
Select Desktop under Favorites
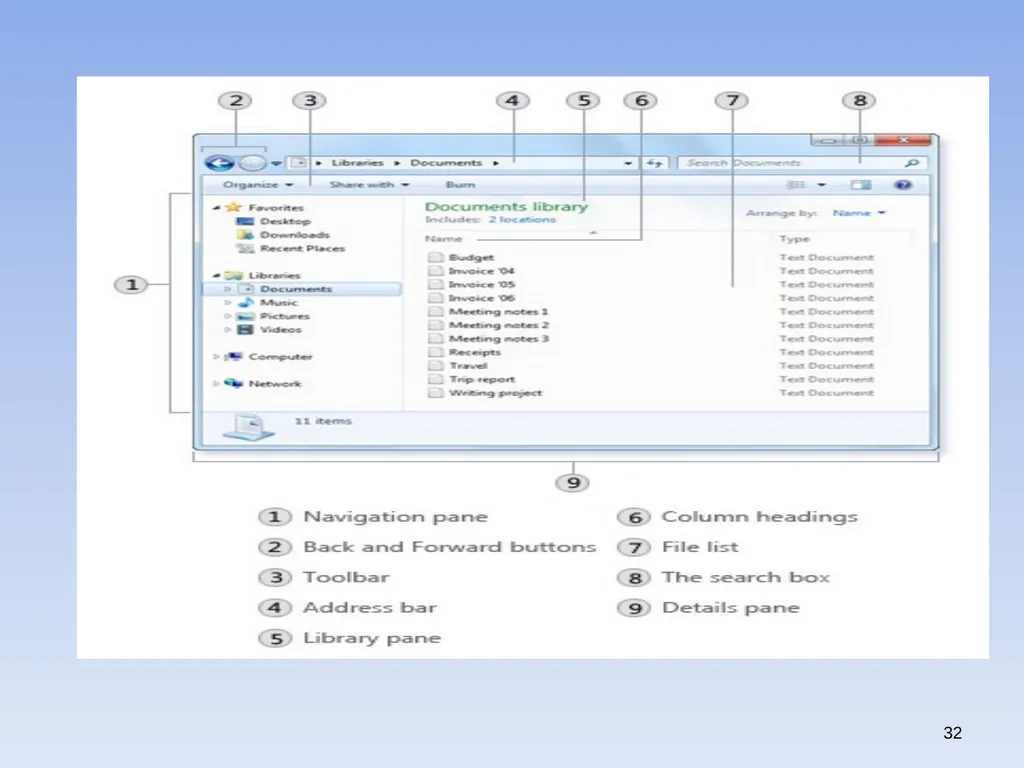tap(285, 221)
